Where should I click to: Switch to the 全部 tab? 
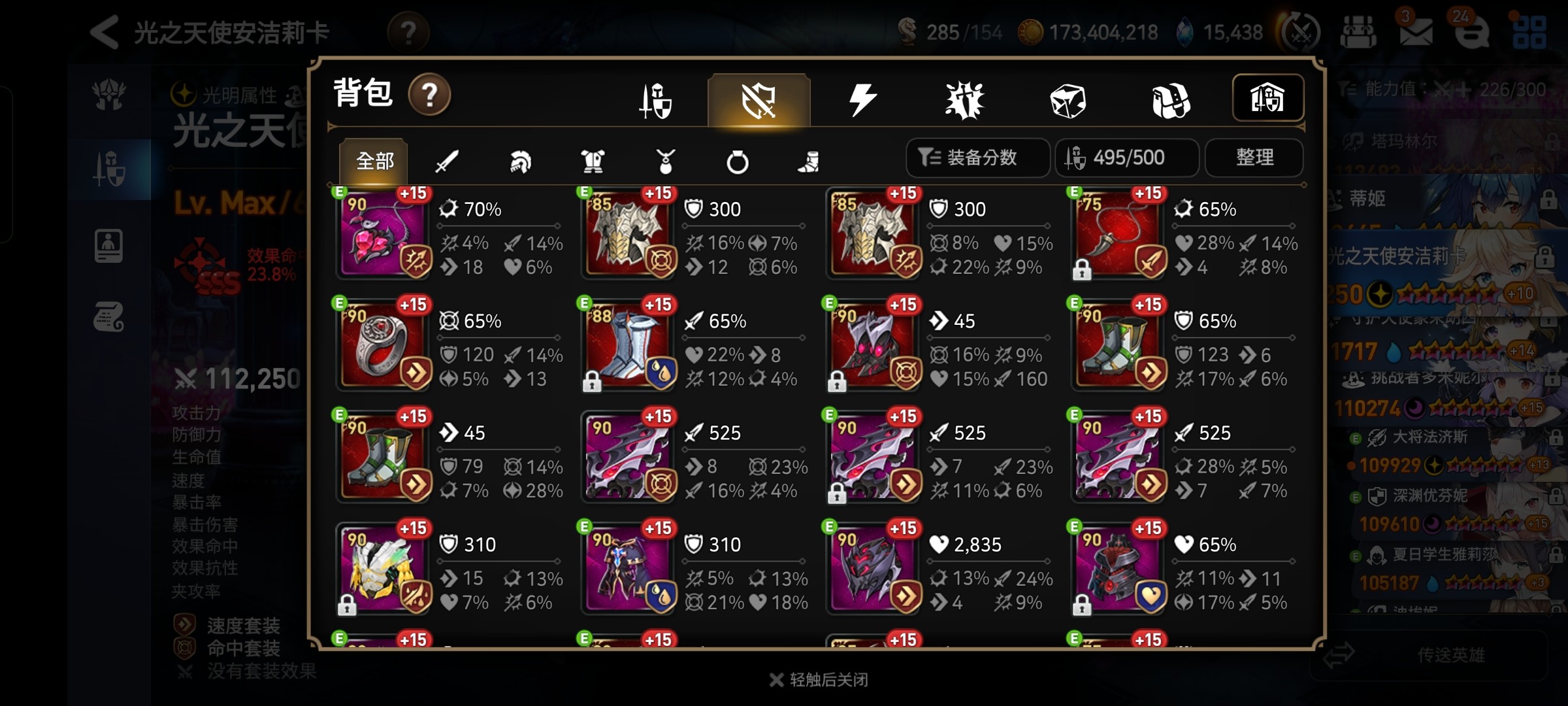[374, 160]
